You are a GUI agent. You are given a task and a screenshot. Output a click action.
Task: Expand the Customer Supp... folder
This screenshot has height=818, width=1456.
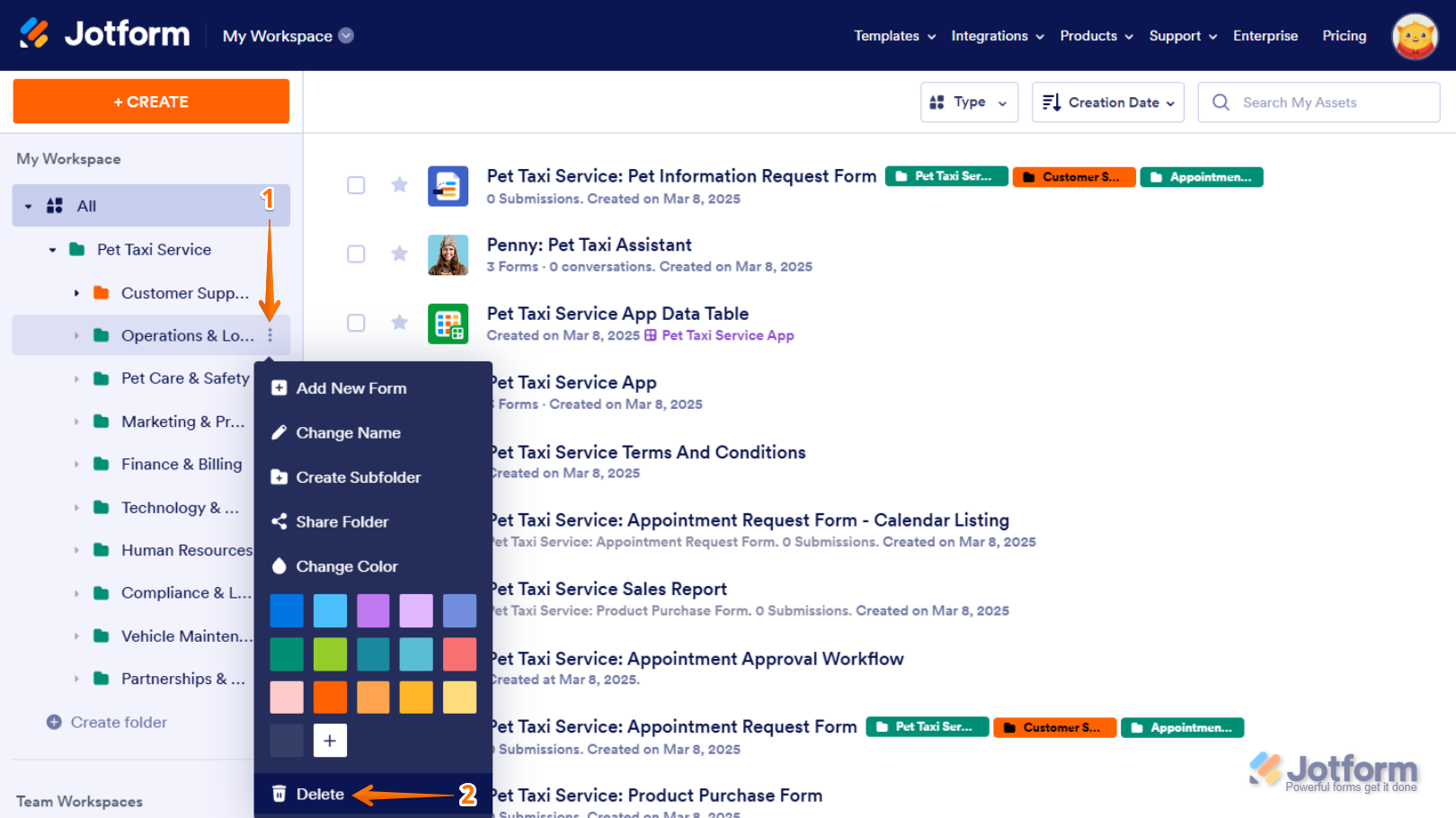coord(76,293)
